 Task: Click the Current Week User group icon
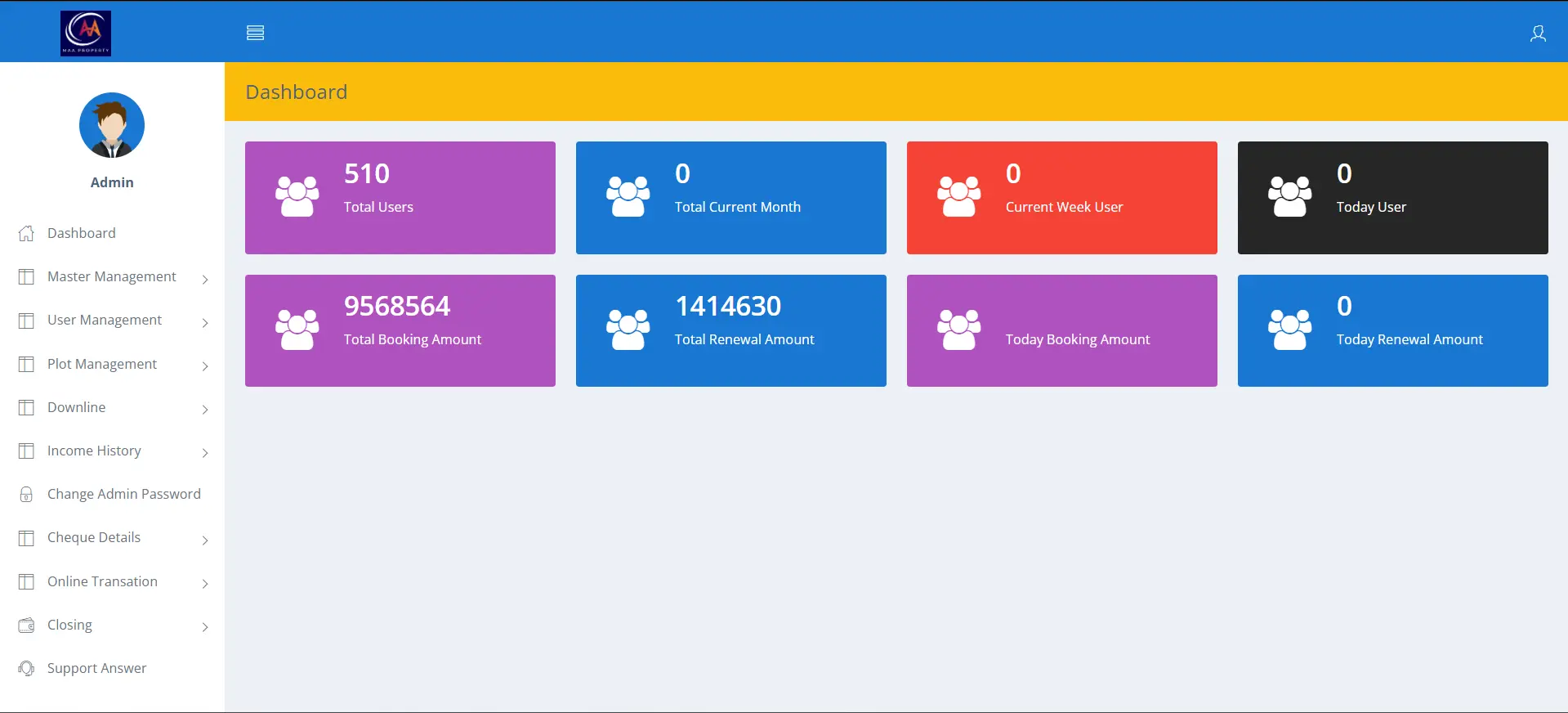(x=959, y=196)
